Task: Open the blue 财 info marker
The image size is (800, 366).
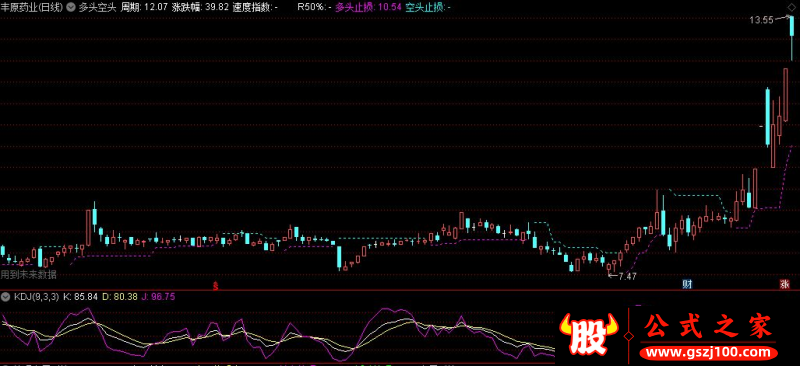Action: pos(687,284)
